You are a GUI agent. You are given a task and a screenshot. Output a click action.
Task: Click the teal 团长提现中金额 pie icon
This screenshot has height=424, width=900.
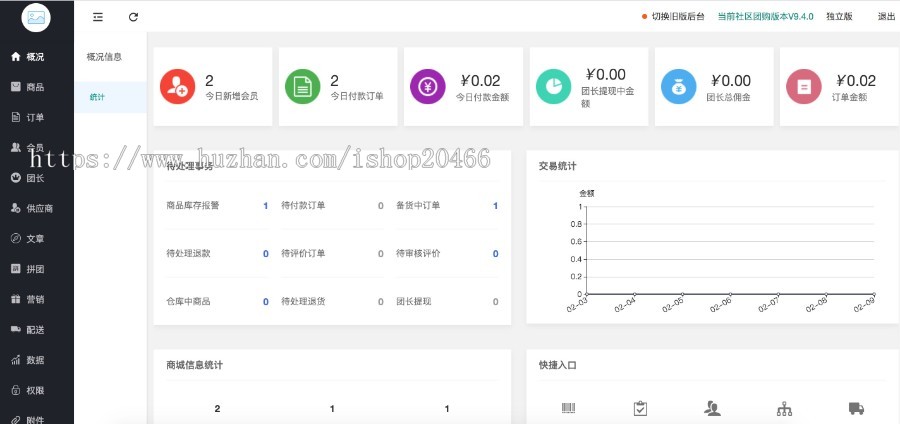pyautogui.click(x=553, y=87)
